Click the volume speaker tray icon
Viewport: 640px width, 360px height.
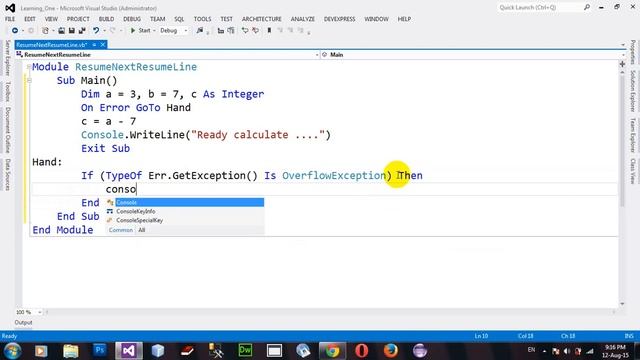(x=567, y=351)
